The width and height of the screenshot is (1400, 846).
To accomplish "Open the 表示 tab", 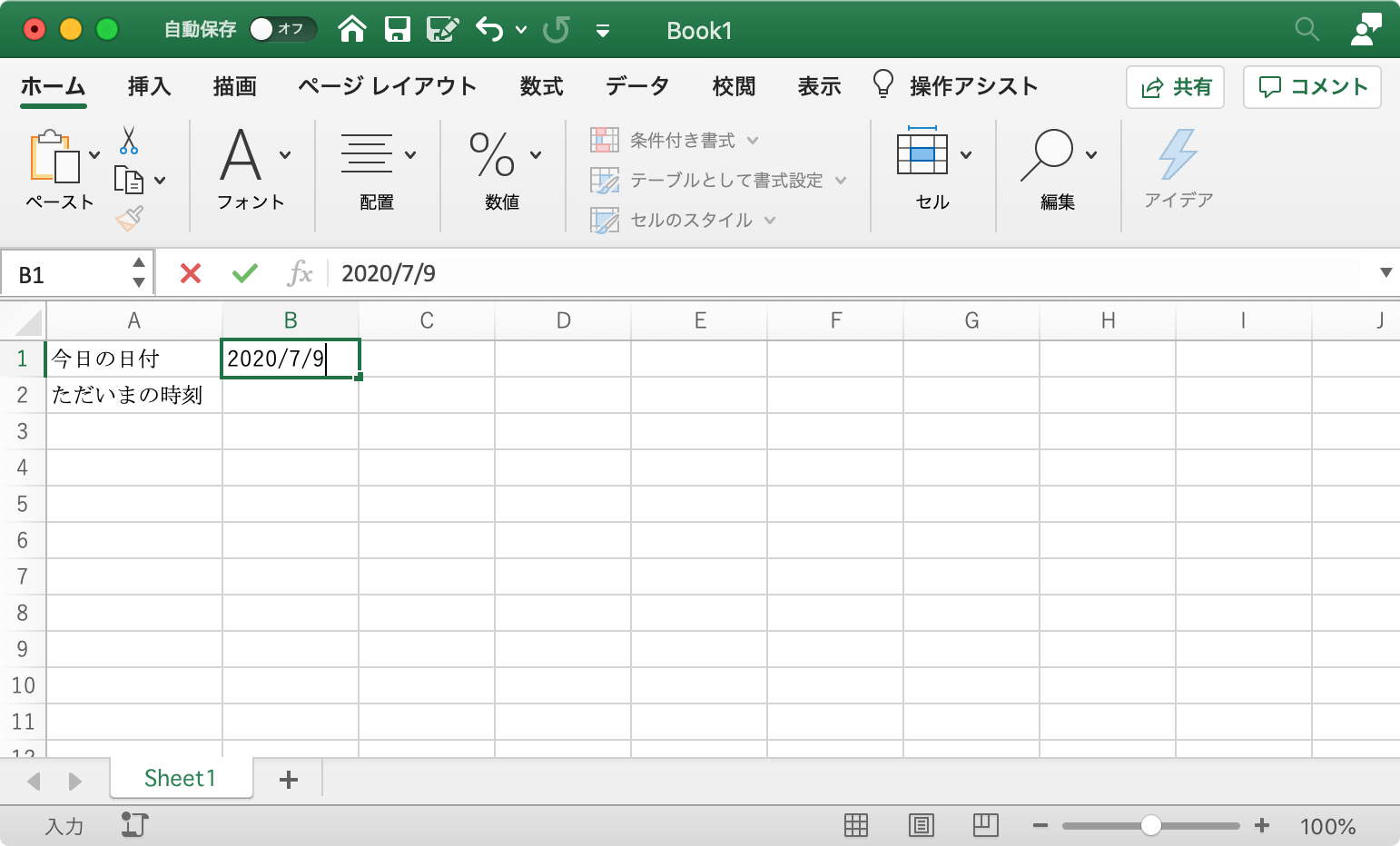I will click(x=820, y=86).
